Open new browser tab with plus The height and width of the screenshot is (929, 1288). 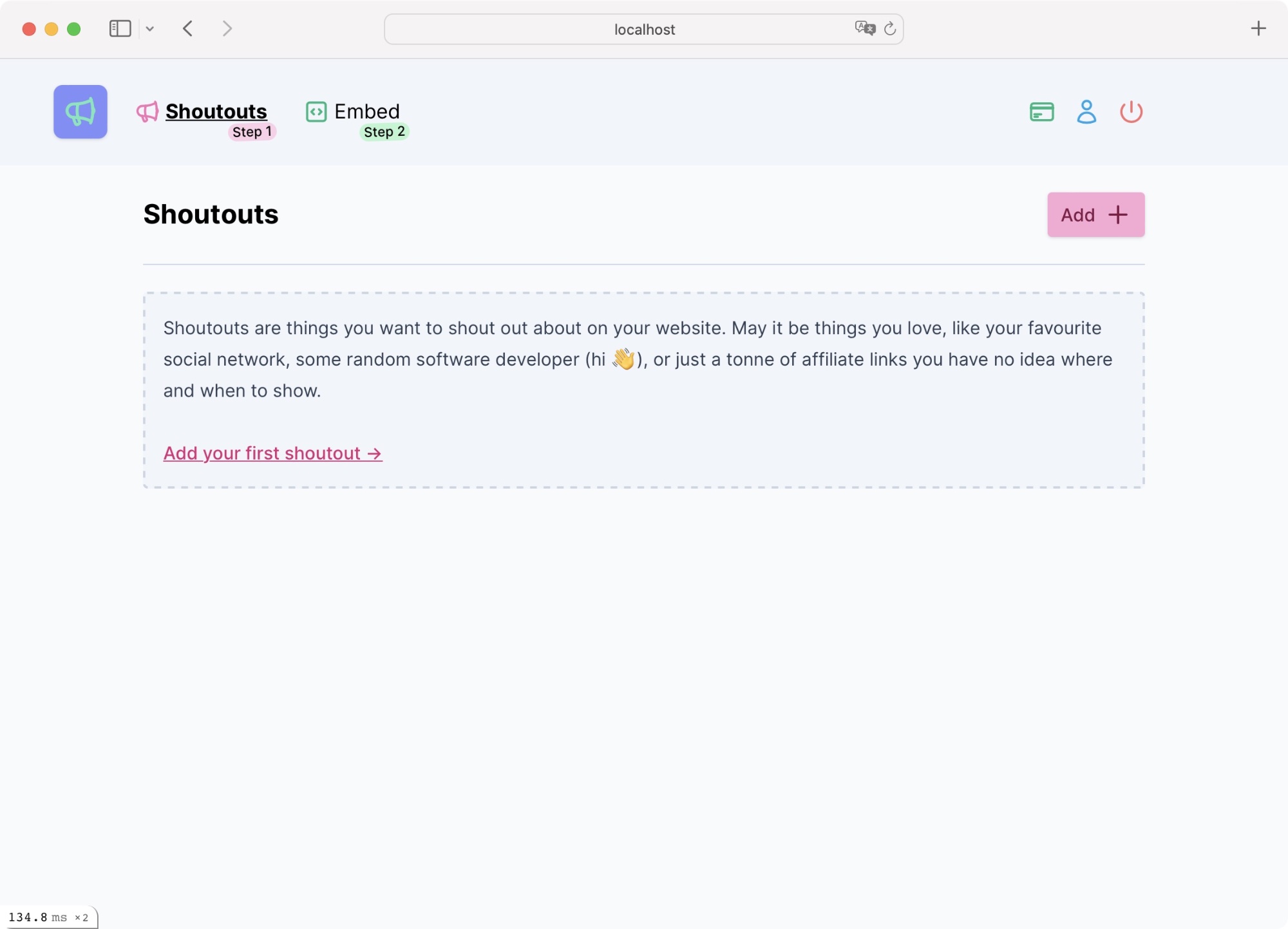1258,28
